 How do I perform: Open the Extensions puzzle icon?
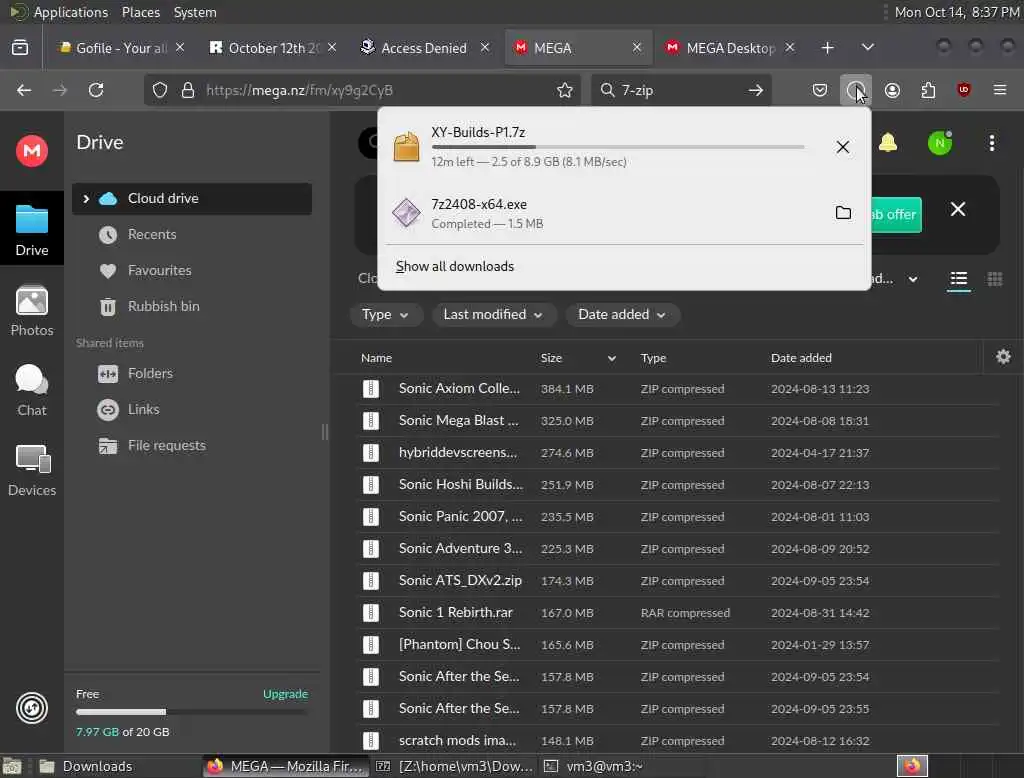pyautogui.click(x=928, y=90)
